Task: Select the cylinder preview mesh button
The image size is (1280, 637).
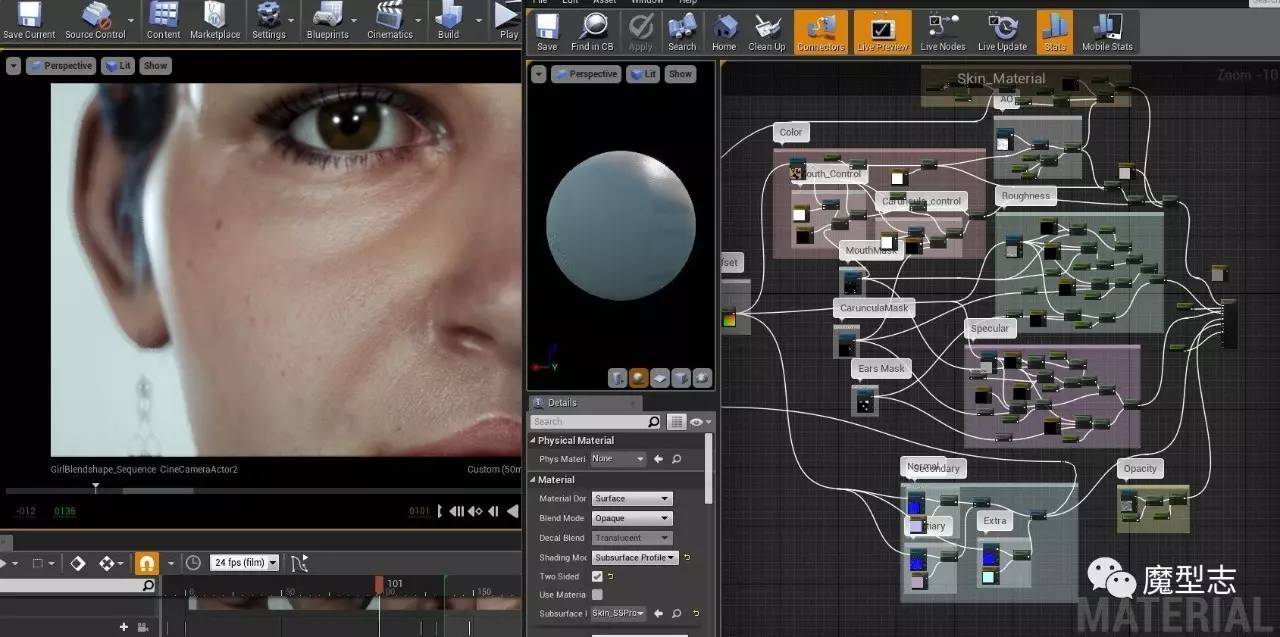Action: 617,378
